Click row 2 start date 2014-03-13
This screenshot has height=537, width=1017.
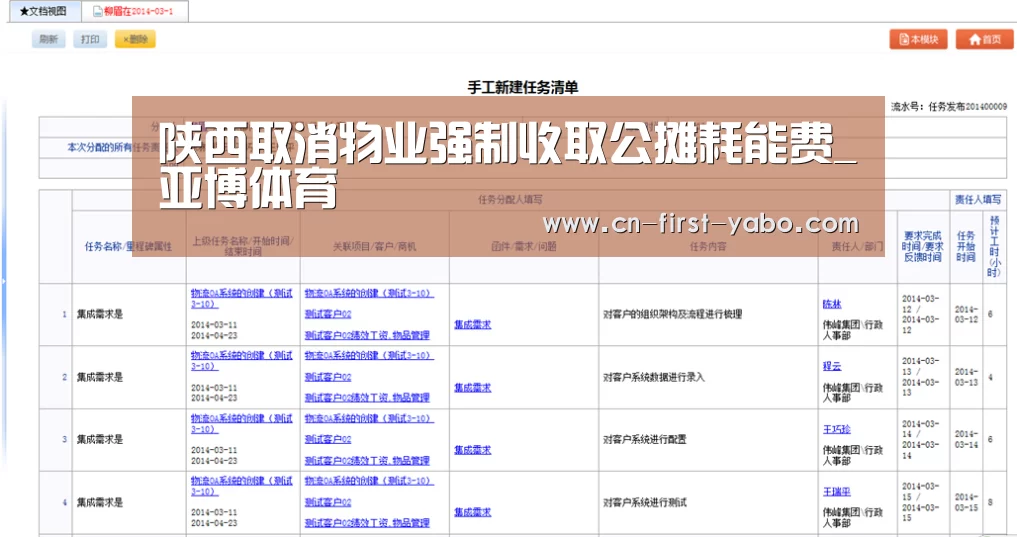[x=966, y=377]
